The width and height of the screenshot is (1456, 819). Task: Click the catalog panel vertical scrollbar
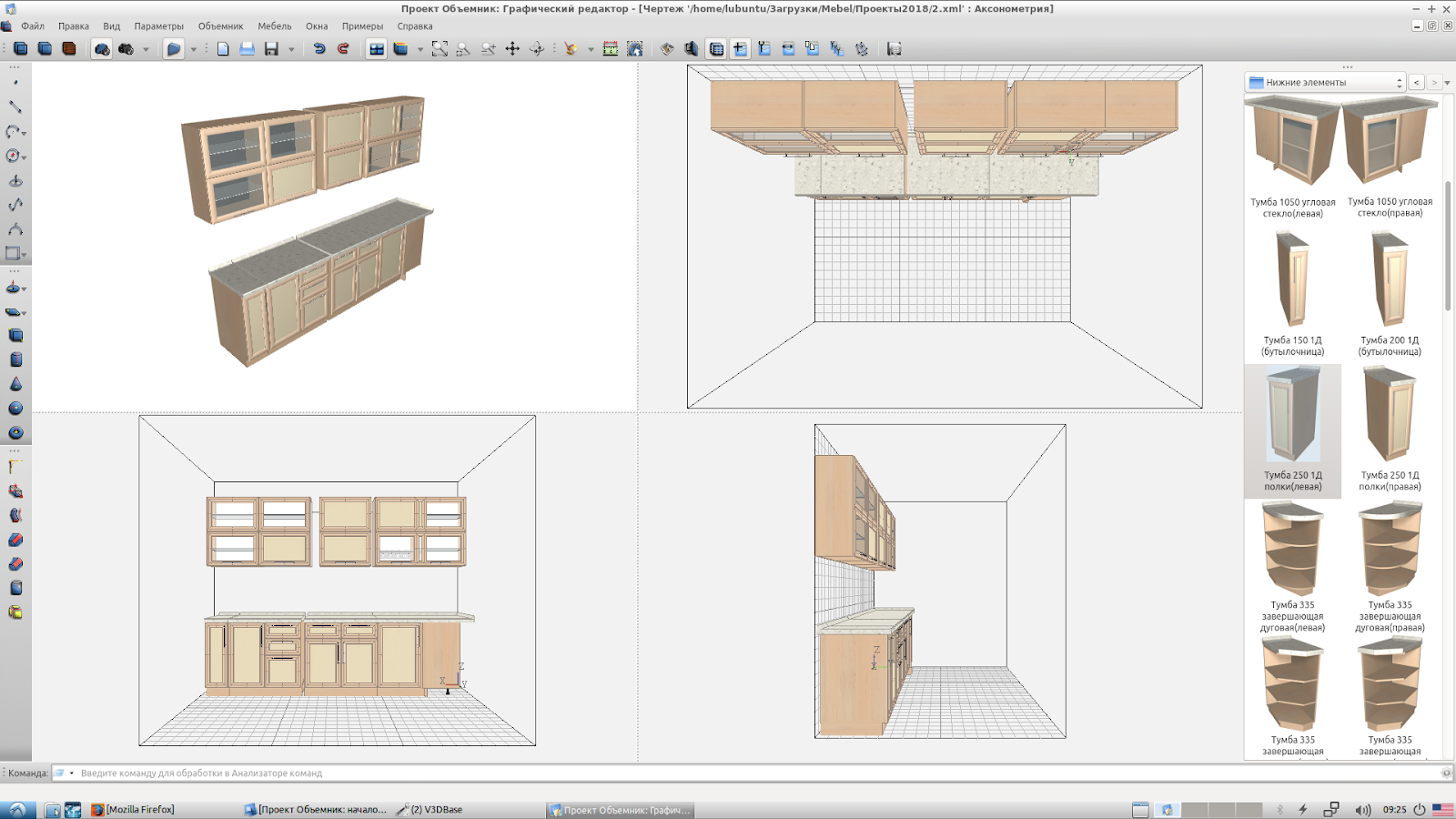1447,246
